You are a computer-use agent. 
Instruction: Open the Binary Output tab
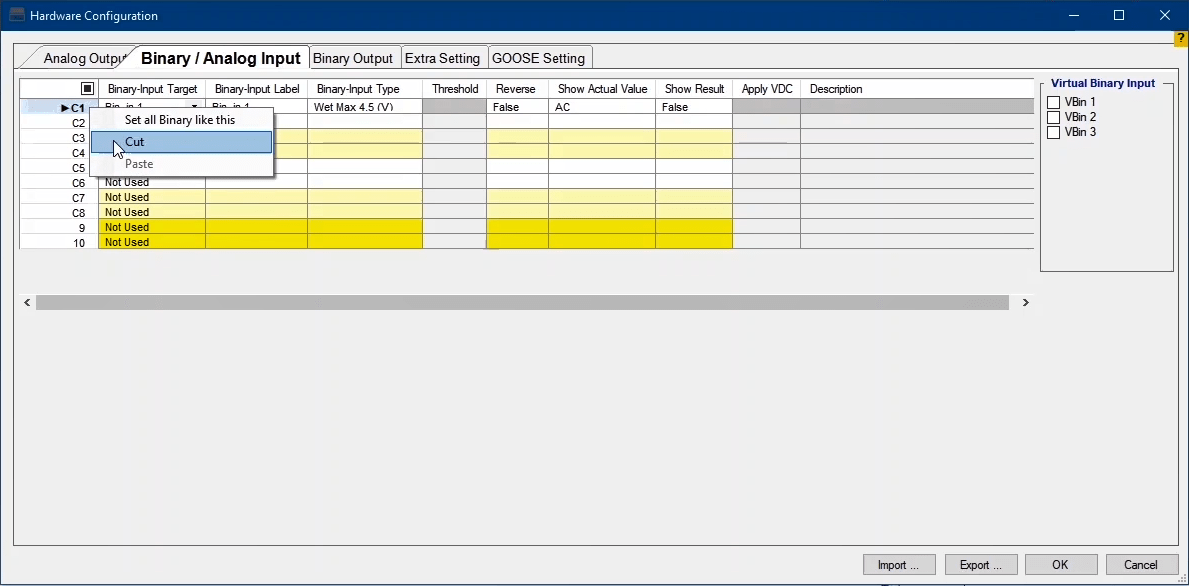click(354, 58)
